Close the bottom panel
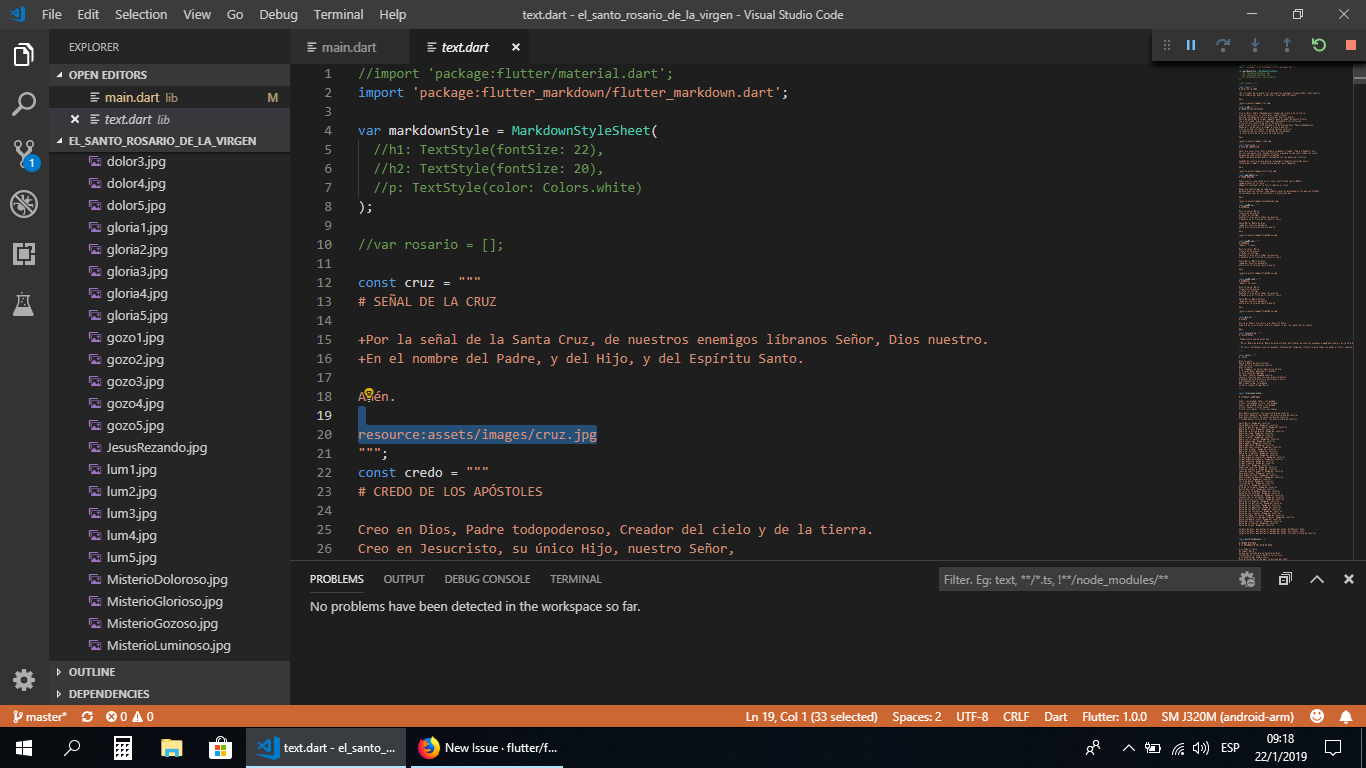This screenshot has width=1366, height=768. [x=1349, y=579]
